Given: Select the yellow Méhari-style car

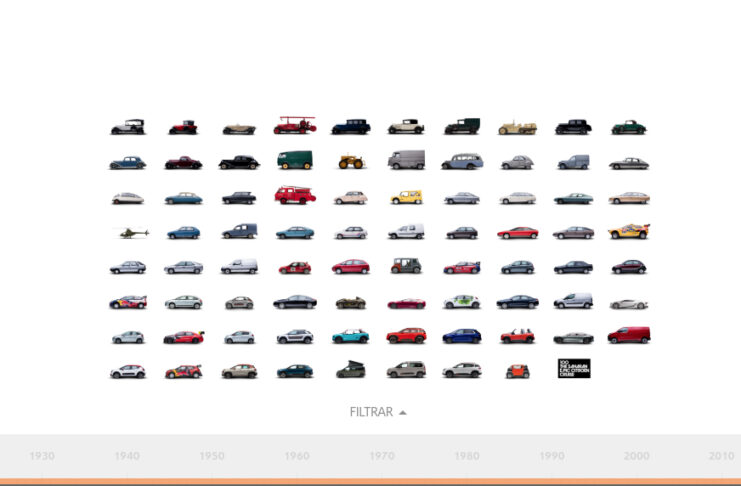Looking at the screenshot, I should [x=406, y=197].
